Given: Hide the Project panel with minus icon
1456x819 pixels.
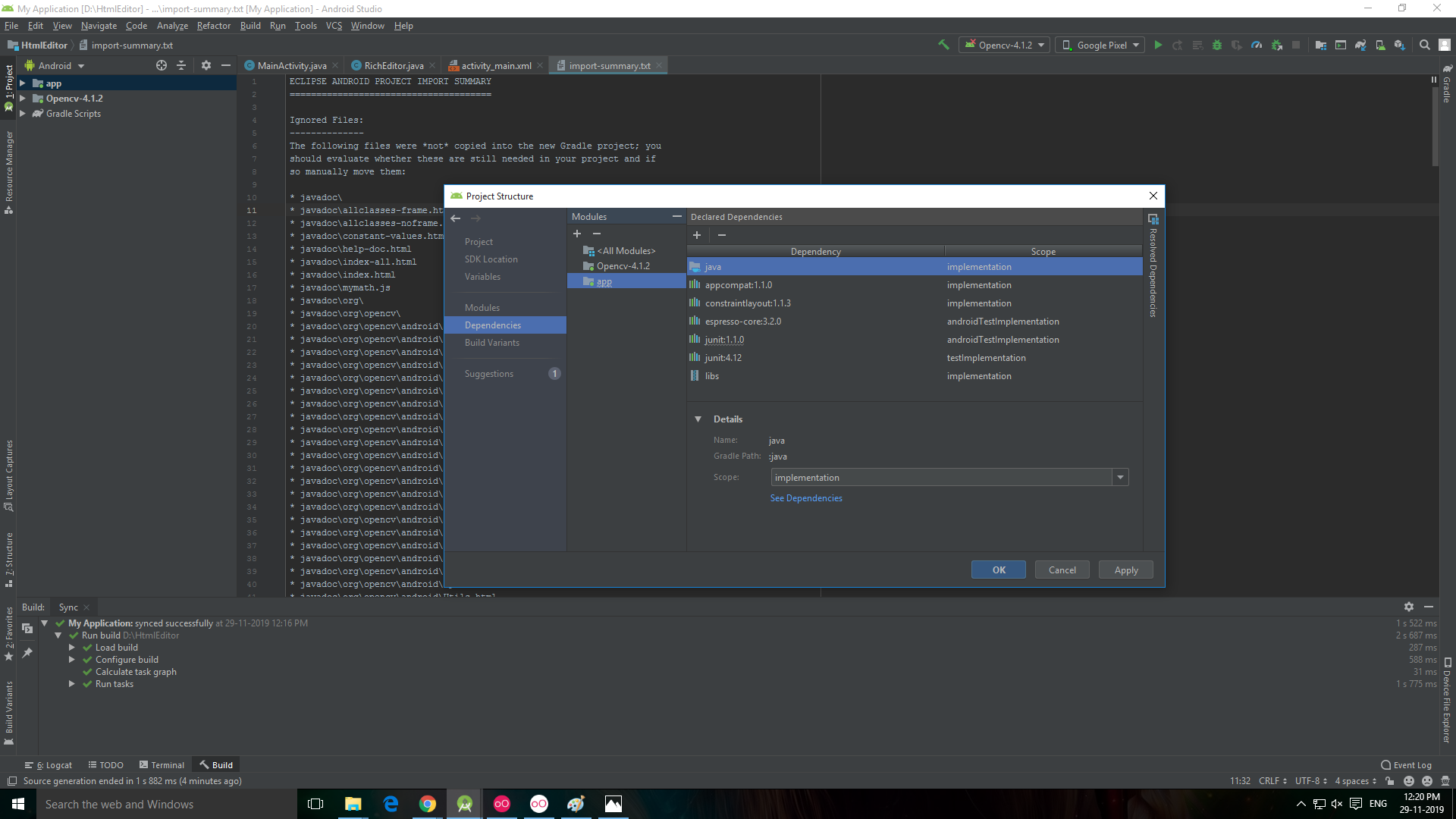Looking at the screenshot, I should coord(226,65).
